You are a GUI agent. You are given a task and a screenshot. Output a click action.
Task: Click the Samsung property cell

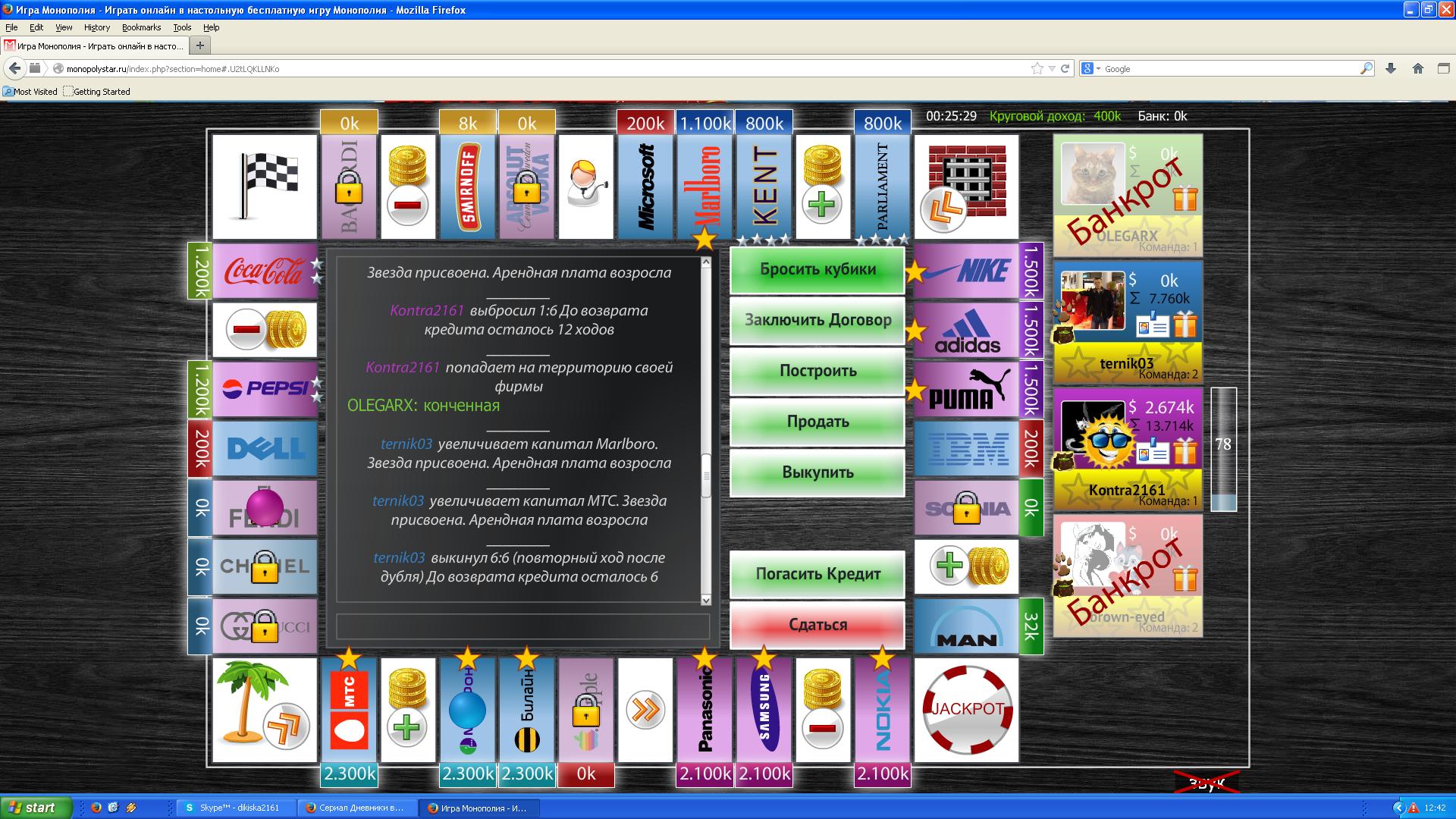764,710
